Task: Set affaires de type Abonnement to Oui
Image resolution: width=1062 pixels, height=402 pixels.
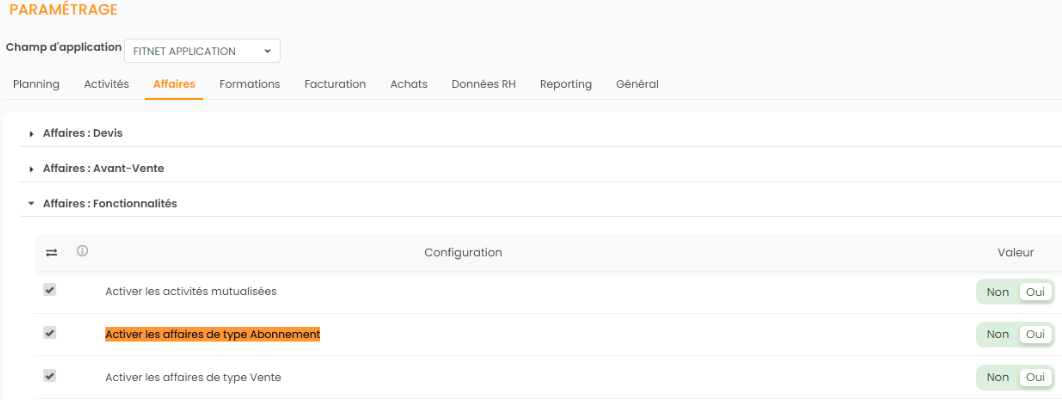Action: [1035, 334]
